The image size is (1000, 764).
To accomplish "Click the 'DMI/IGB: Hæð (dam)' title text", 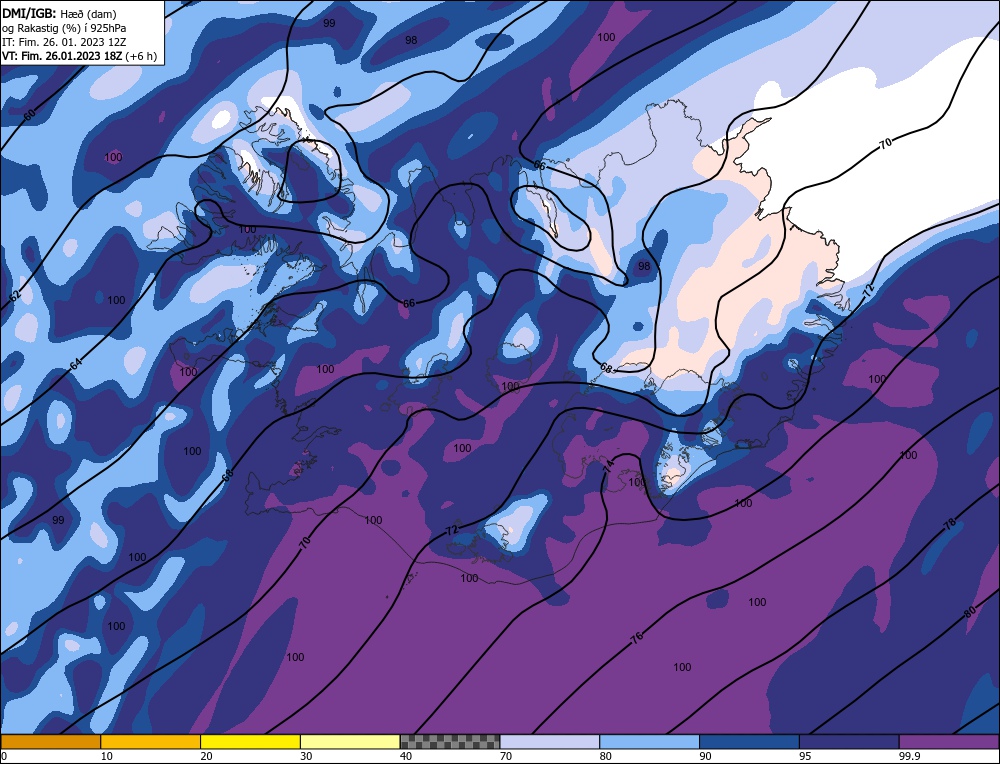I will pyautogui.click(x=59, y=13).
